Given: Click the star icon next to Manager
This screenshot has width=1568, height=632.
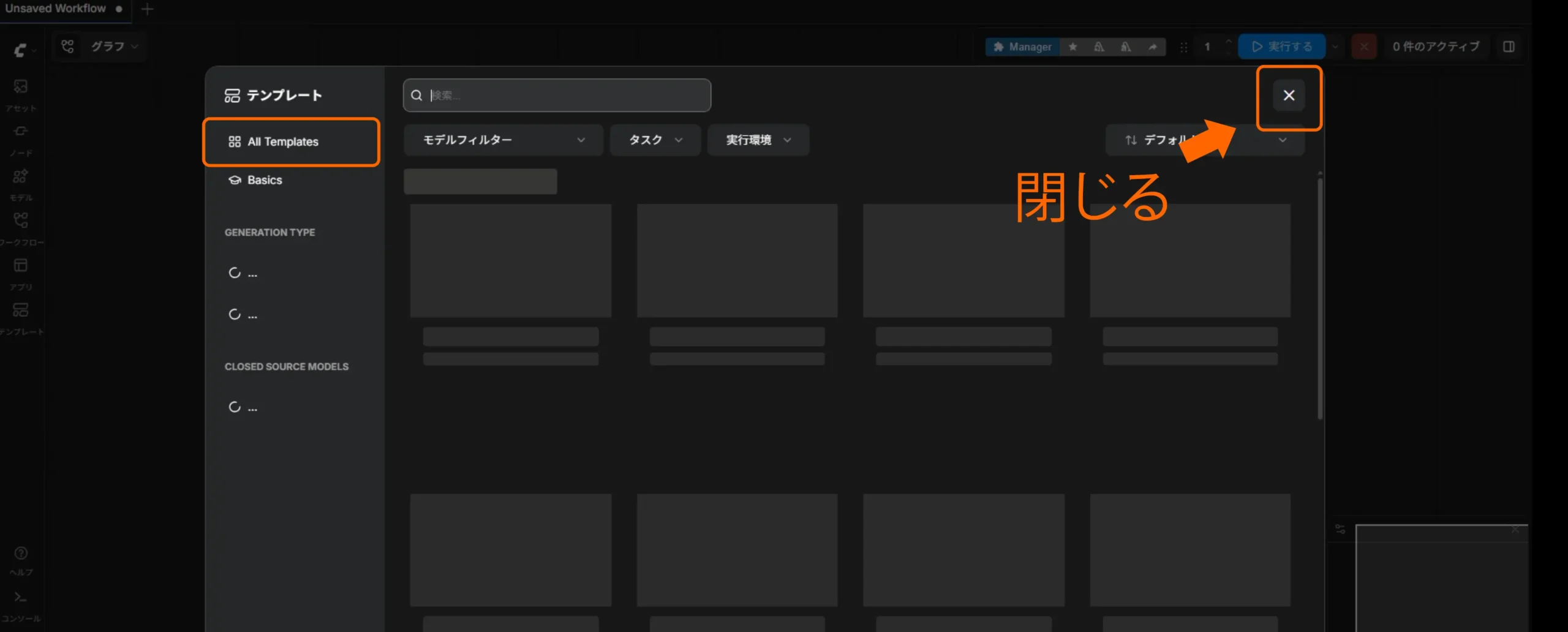Looking at the screenshot, I should [1072, 47].
